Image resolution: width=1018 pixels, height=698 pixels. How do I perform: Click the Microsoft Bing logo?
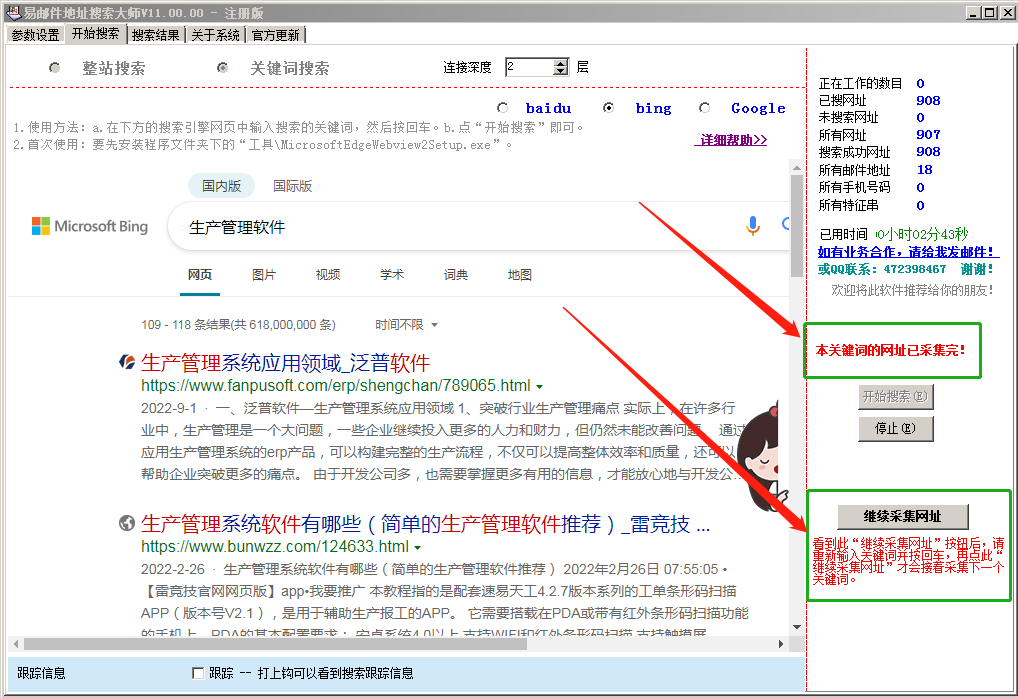tap(90, 226)
